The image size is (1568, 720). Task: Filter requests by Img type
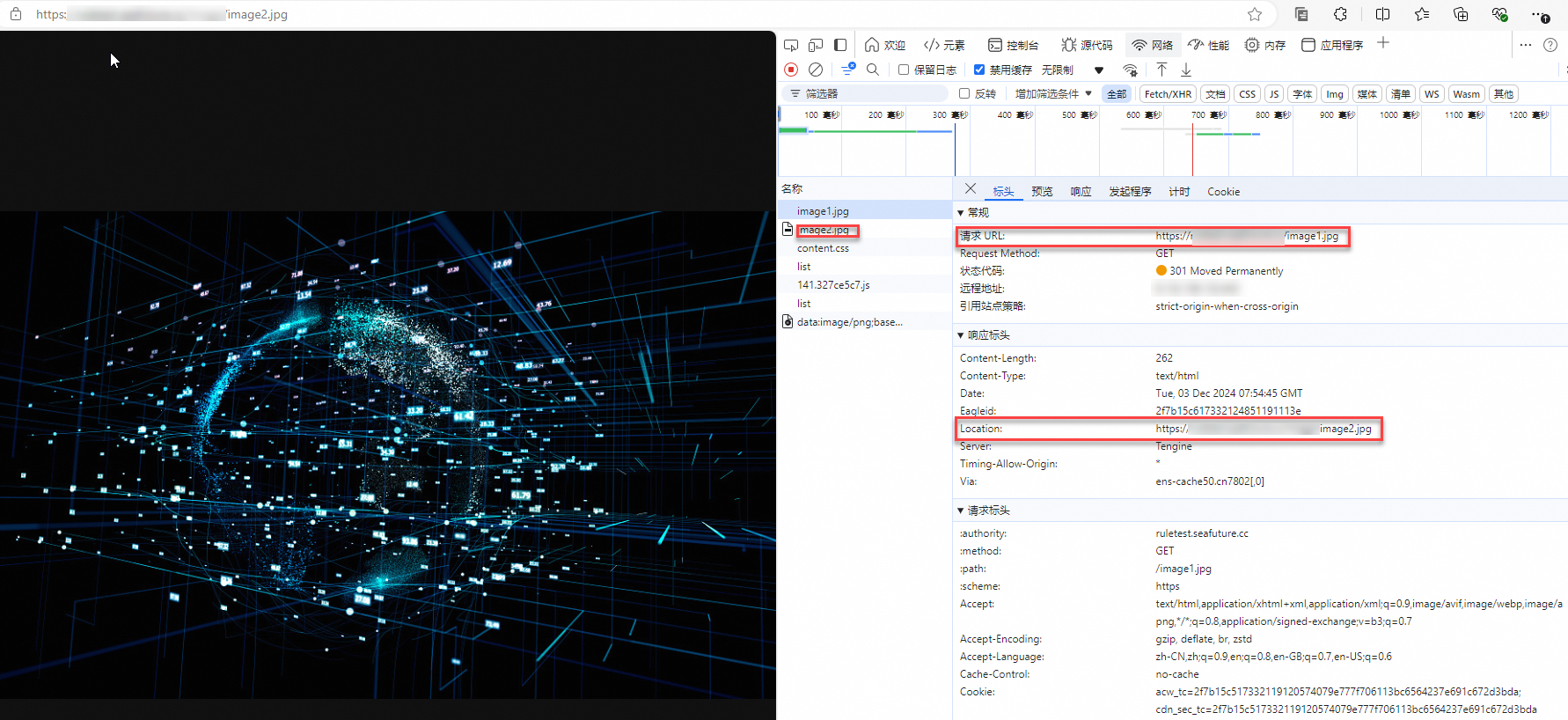pos(1334,94)
